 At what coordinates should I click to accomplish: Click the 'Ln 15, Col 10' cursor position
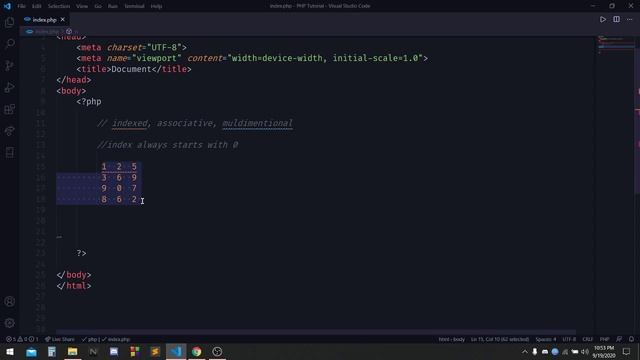coord(500,339)
